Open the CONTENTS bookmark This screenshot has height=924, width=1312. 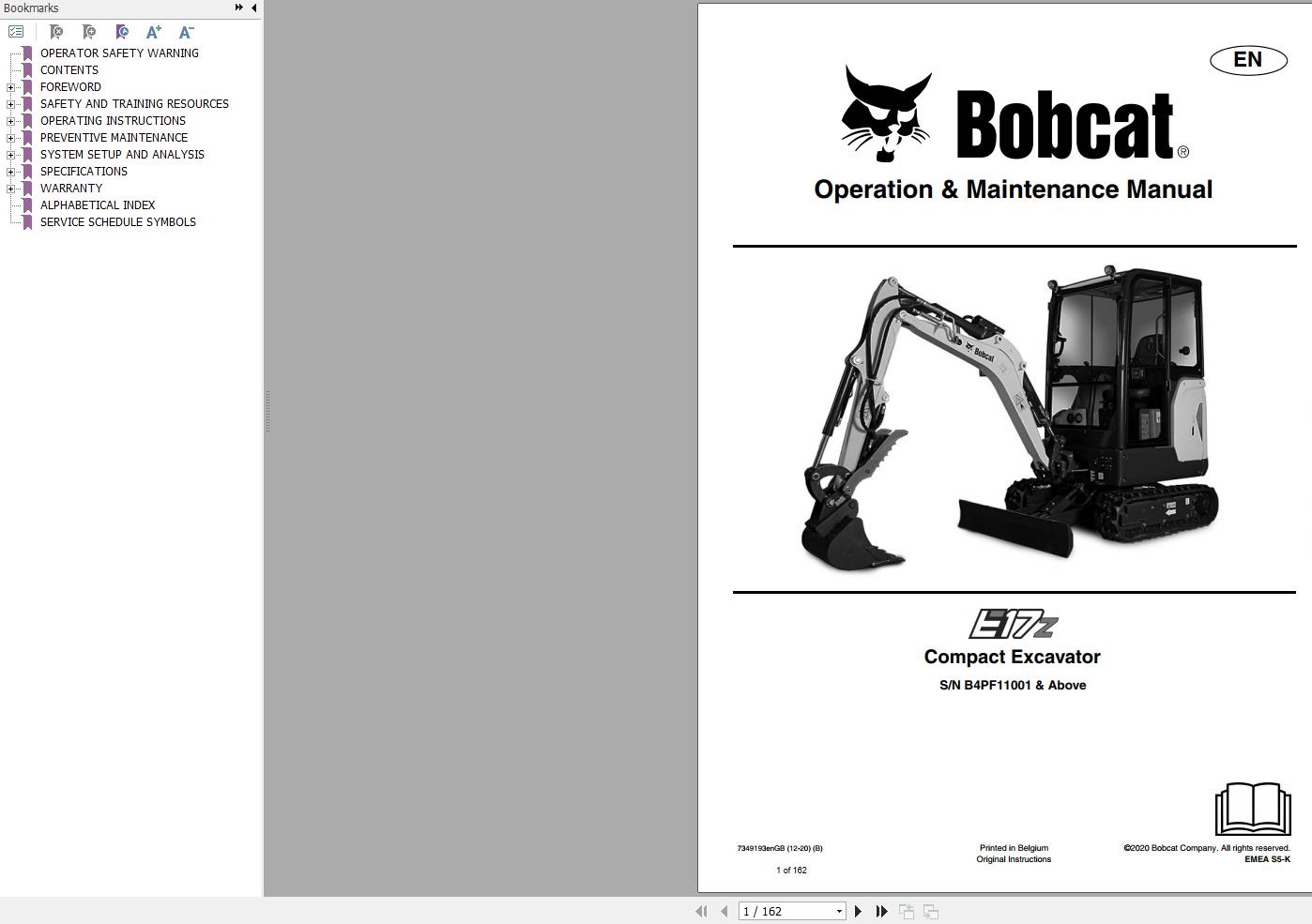point(69,70)
